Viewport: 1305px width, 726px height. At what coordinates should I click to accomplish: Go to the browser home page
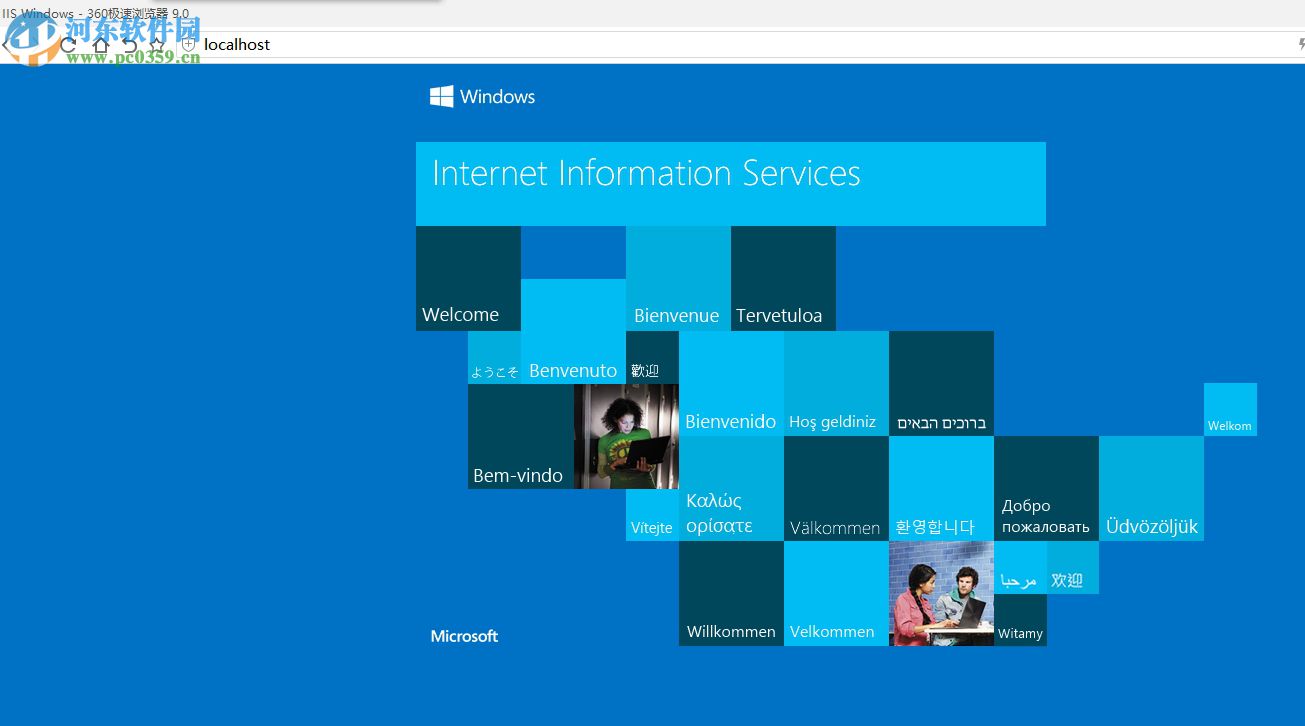pyautogui.click(x=100, y=45)
